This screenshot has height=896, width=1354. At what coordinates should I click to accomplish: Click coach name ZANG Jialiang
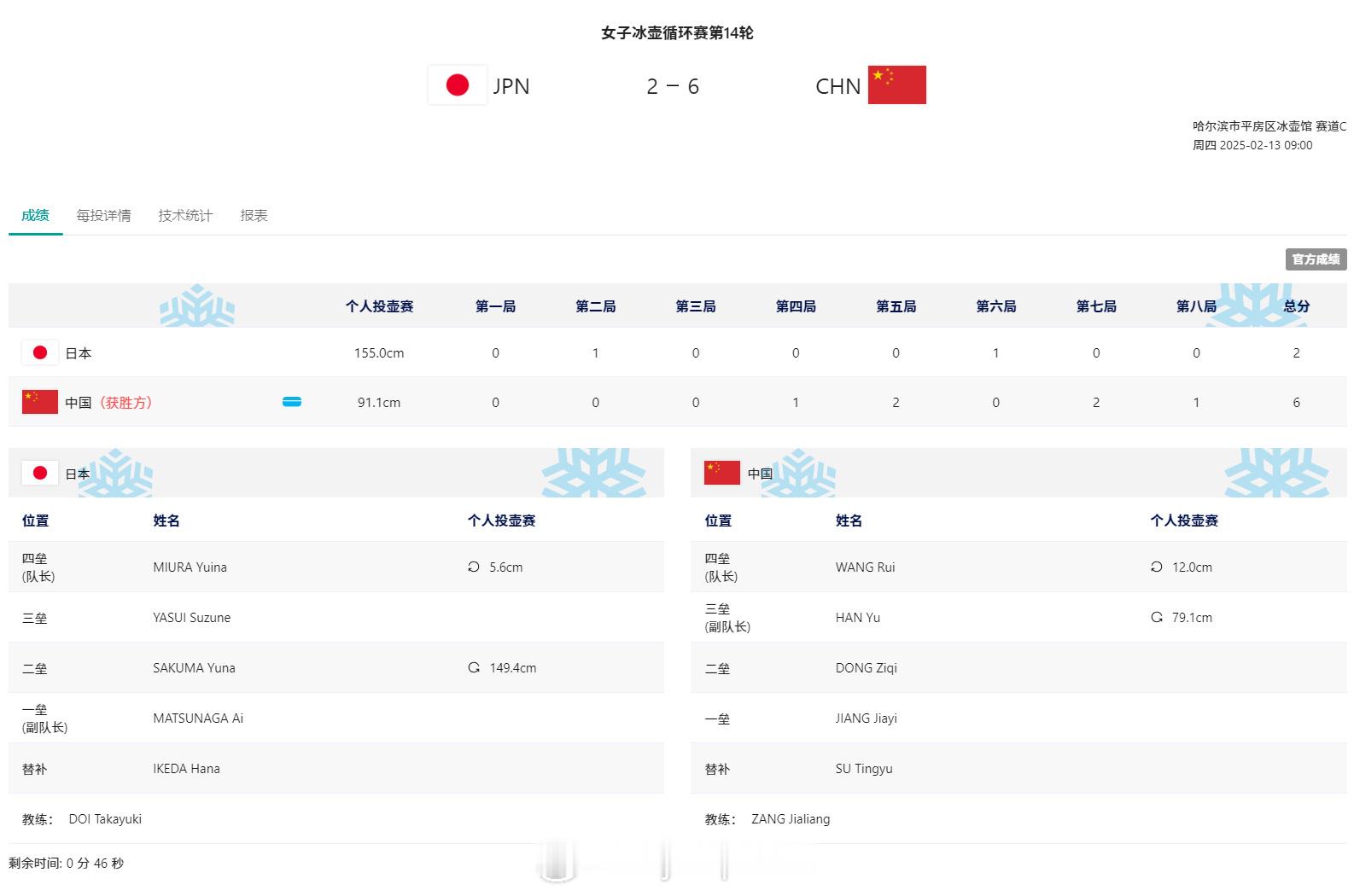790,819
